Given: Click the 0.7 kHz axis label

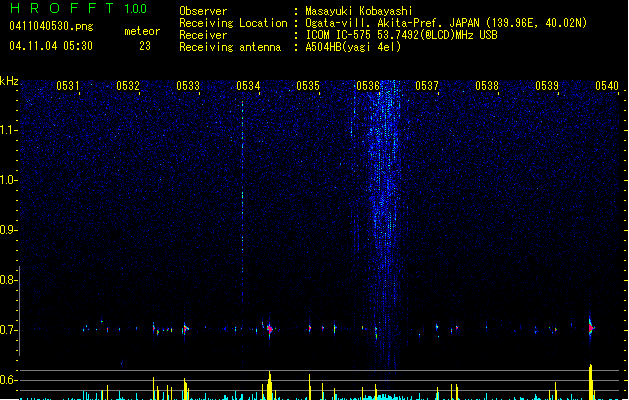Looking at the screenshot, I should coord(8,330).
